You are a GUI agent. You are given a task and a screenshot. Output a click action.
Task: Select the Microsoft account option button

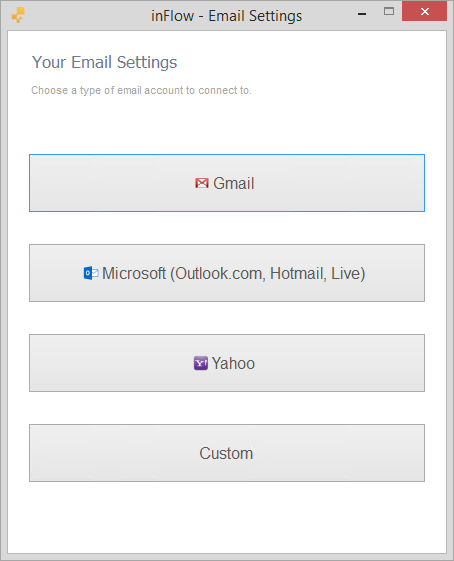coord(227,273)
